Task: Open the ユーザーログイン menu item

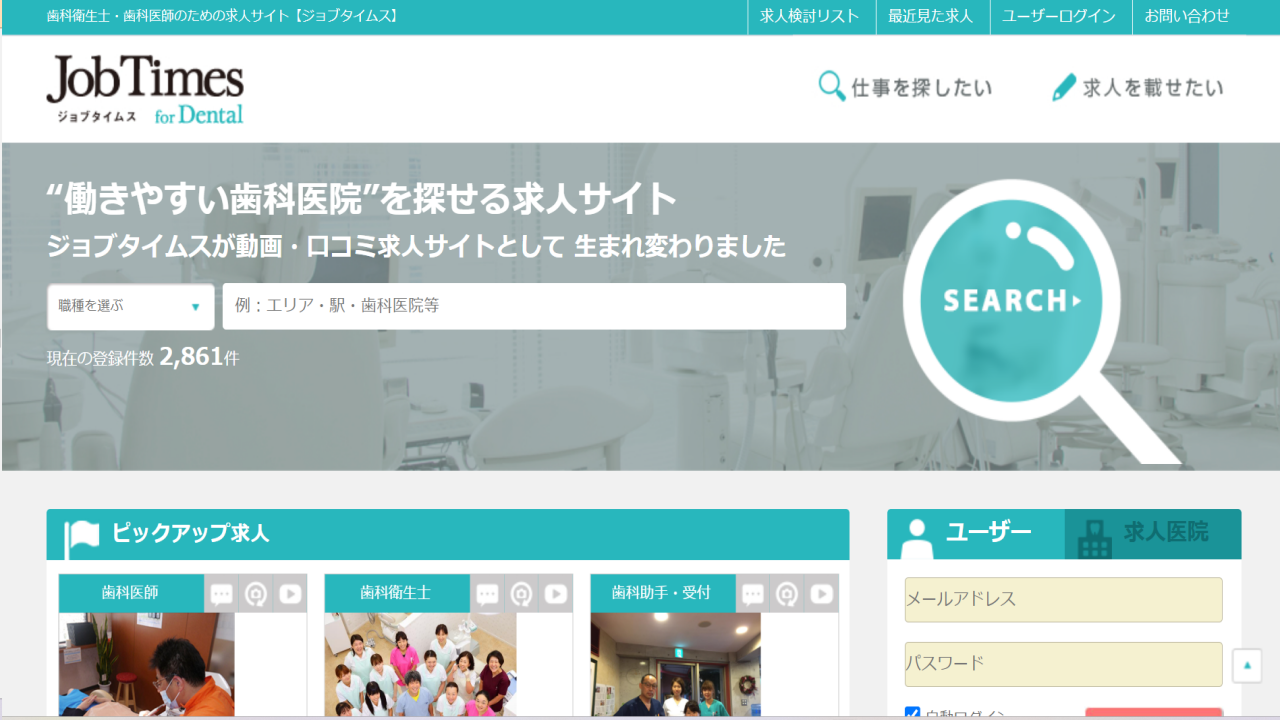Action: [x=1060, y=16]
